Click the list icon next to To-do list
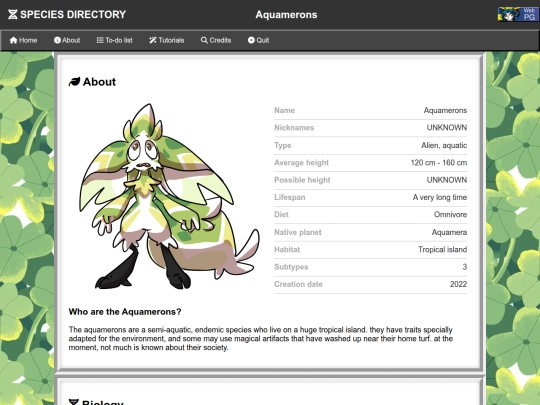The width and height of the screenshot is (540, 405). (x=100, y=40)
